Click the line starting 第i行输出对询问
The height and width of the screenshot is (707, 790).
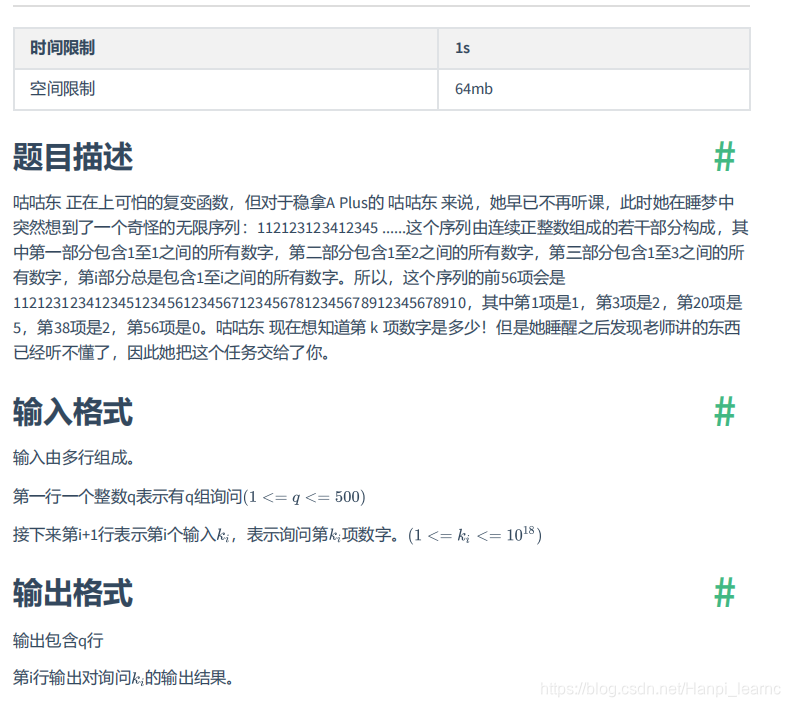[x=123, y=678]
